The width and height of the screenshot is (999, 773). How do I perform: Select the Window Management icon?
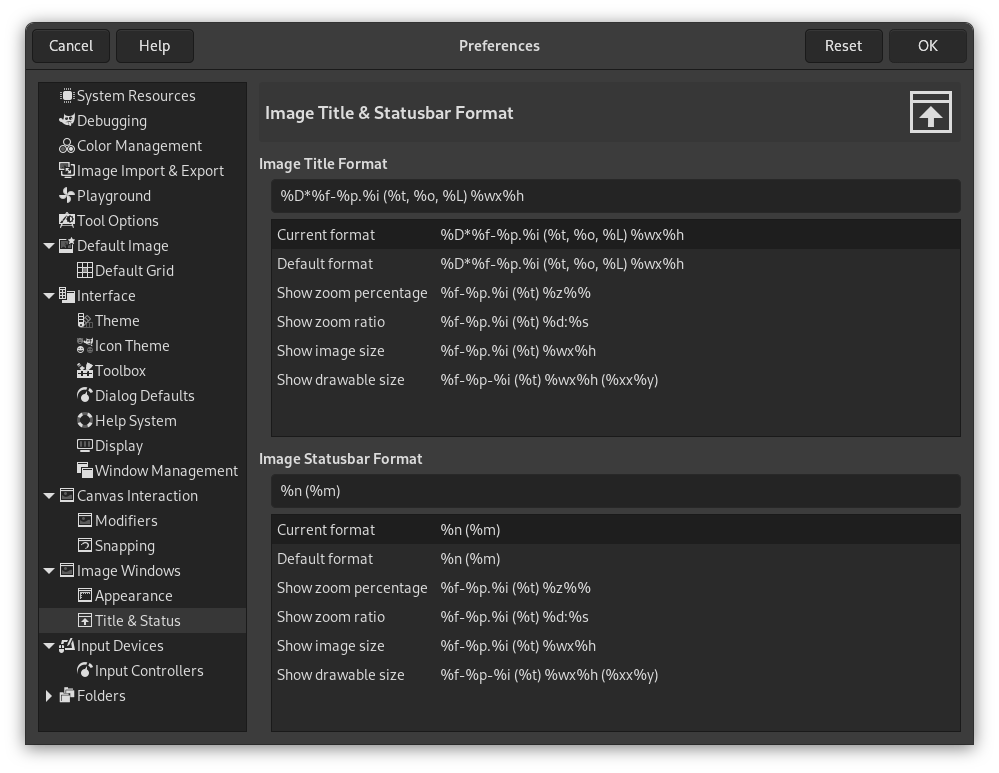click(86, 470)
